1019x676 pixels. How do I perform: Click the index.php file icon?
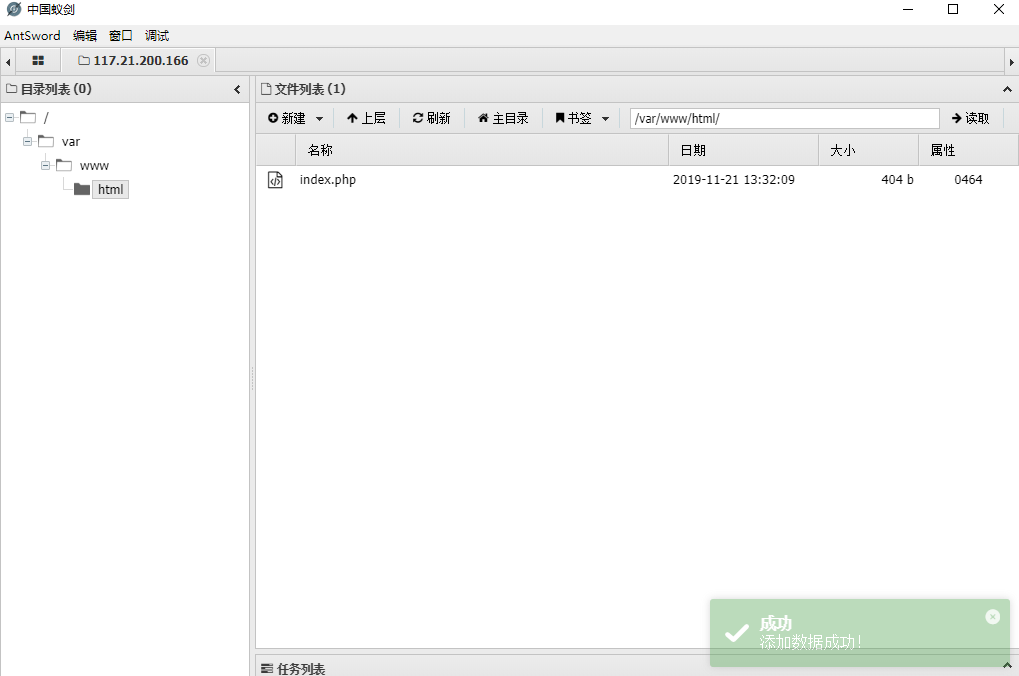[x=276, y=179]
